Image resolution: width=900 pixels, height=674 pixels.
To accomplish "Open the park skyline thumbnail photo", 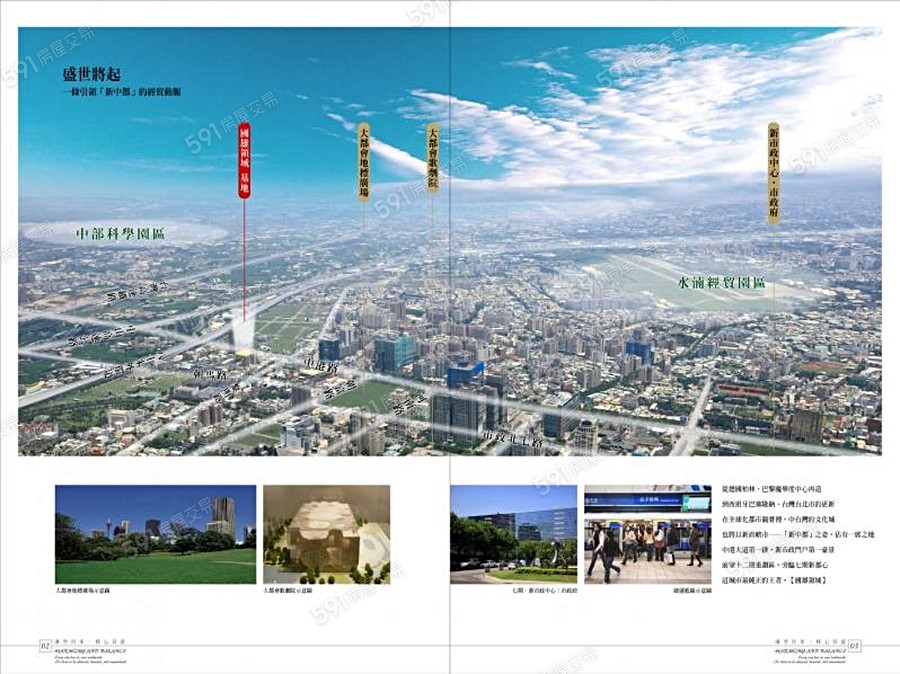I will coord(155,534).
